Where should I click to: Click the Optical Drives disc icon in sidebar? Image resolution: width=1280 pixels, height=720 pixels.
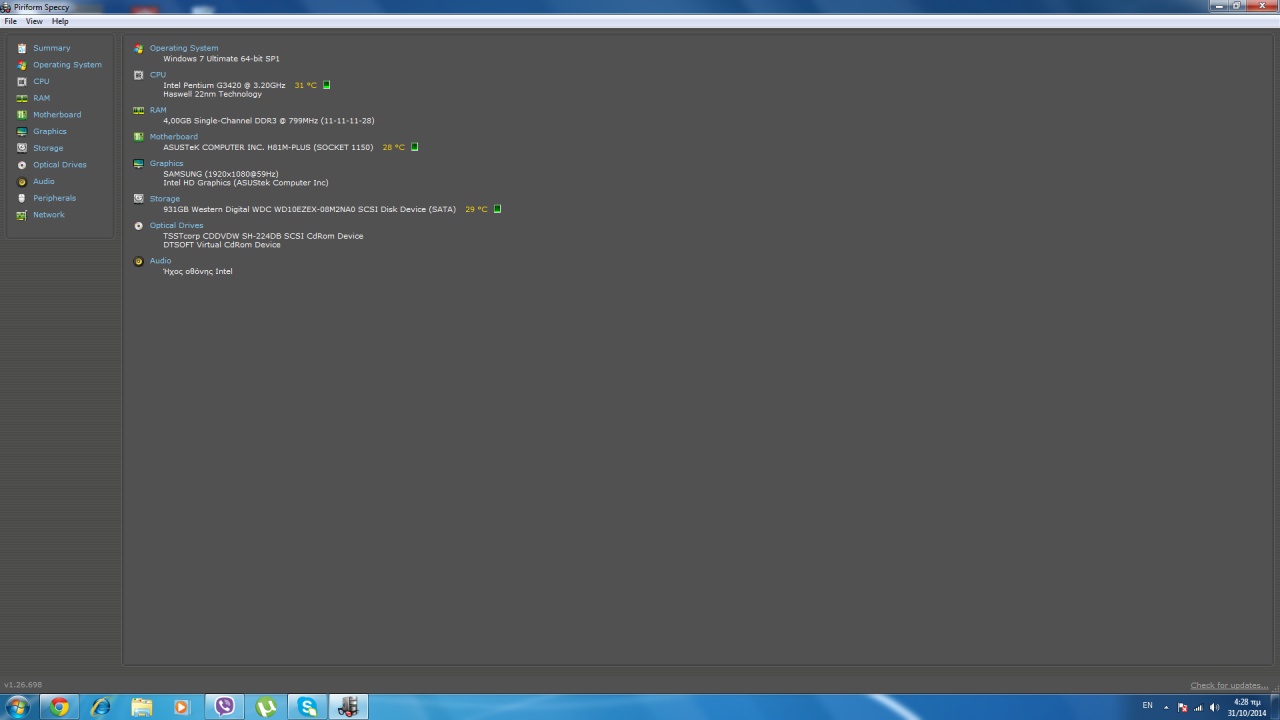point(22,165)
